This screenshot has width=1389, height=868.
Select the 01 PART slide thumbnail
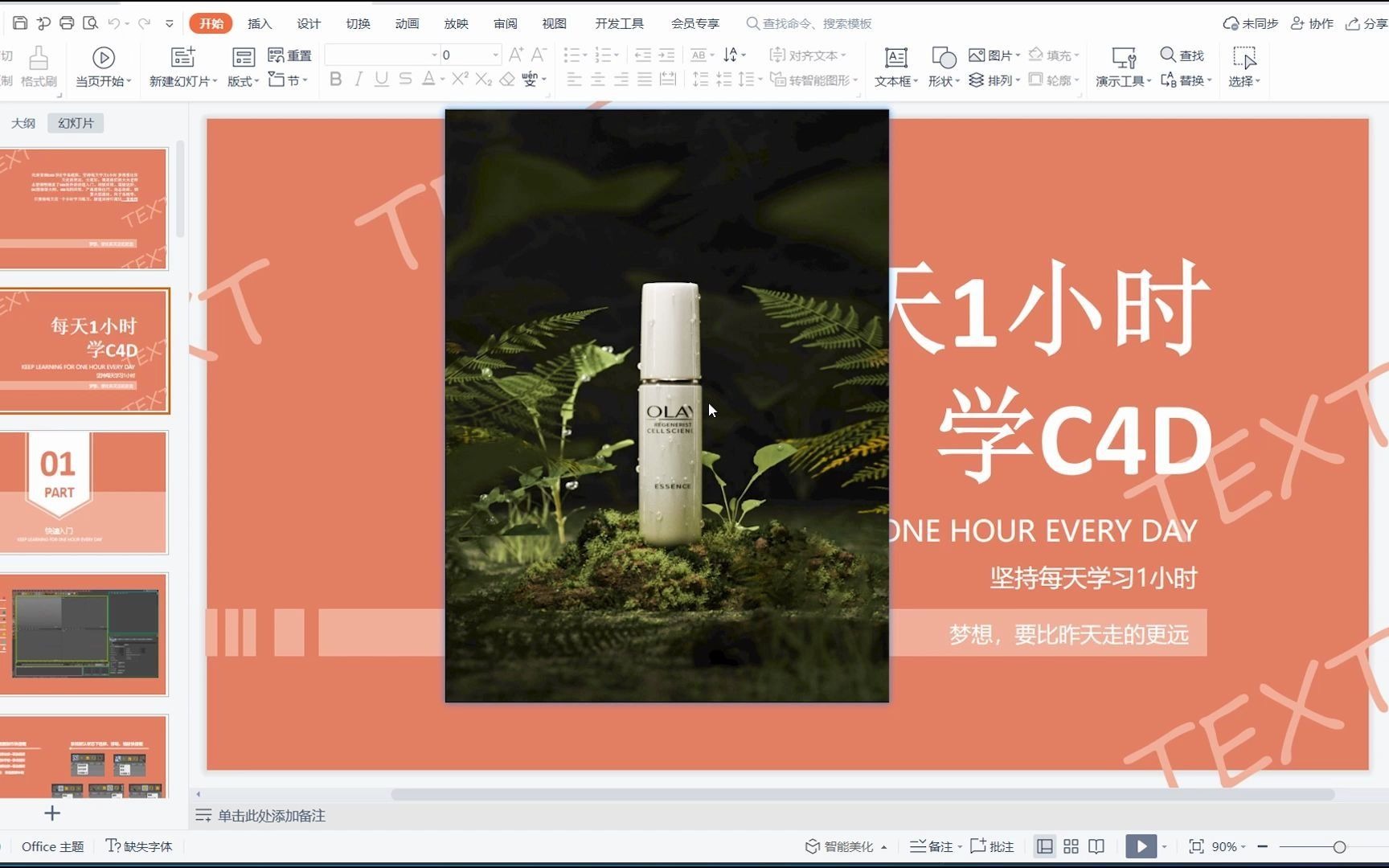click(x=84, y=493)
